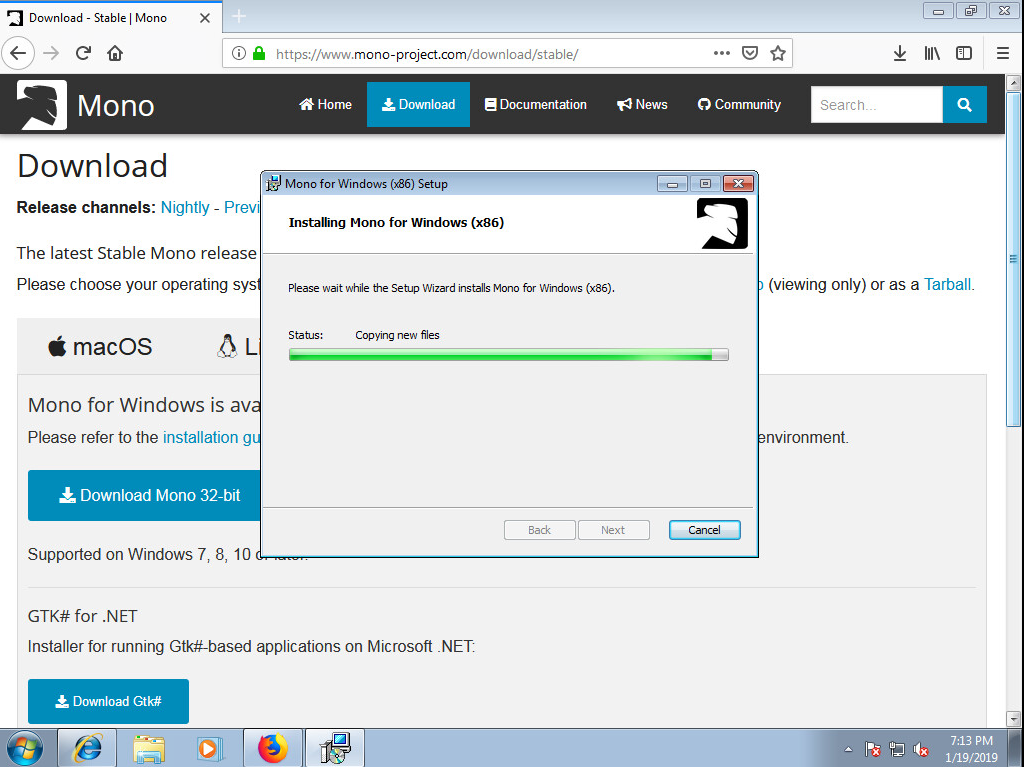
Task: Click the network tray icon
Action: tap(897, 749)
